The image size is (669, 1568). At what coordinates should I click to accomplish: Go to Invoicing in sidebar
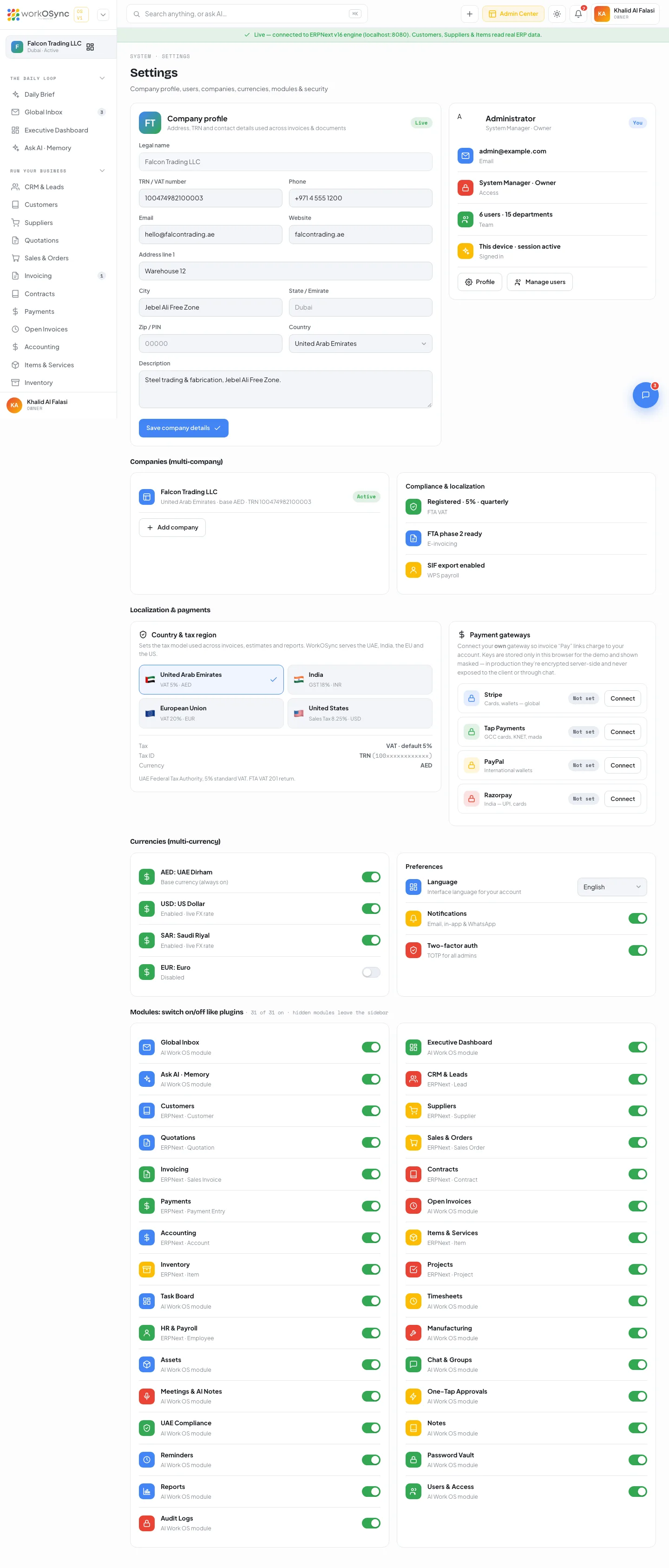[x=59, y=276]
